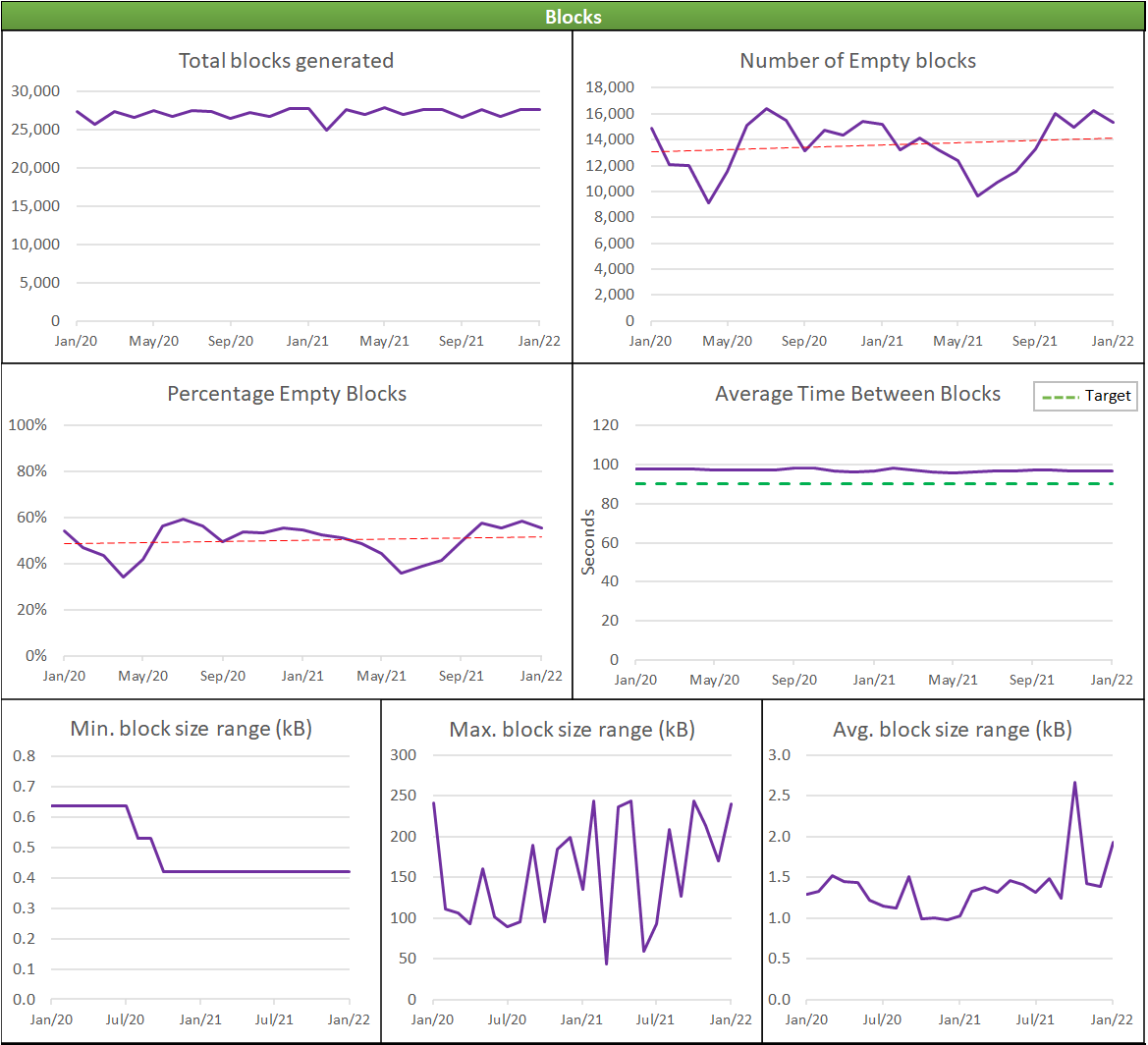Click the 16,000 y-axis label

coord(610,114)
